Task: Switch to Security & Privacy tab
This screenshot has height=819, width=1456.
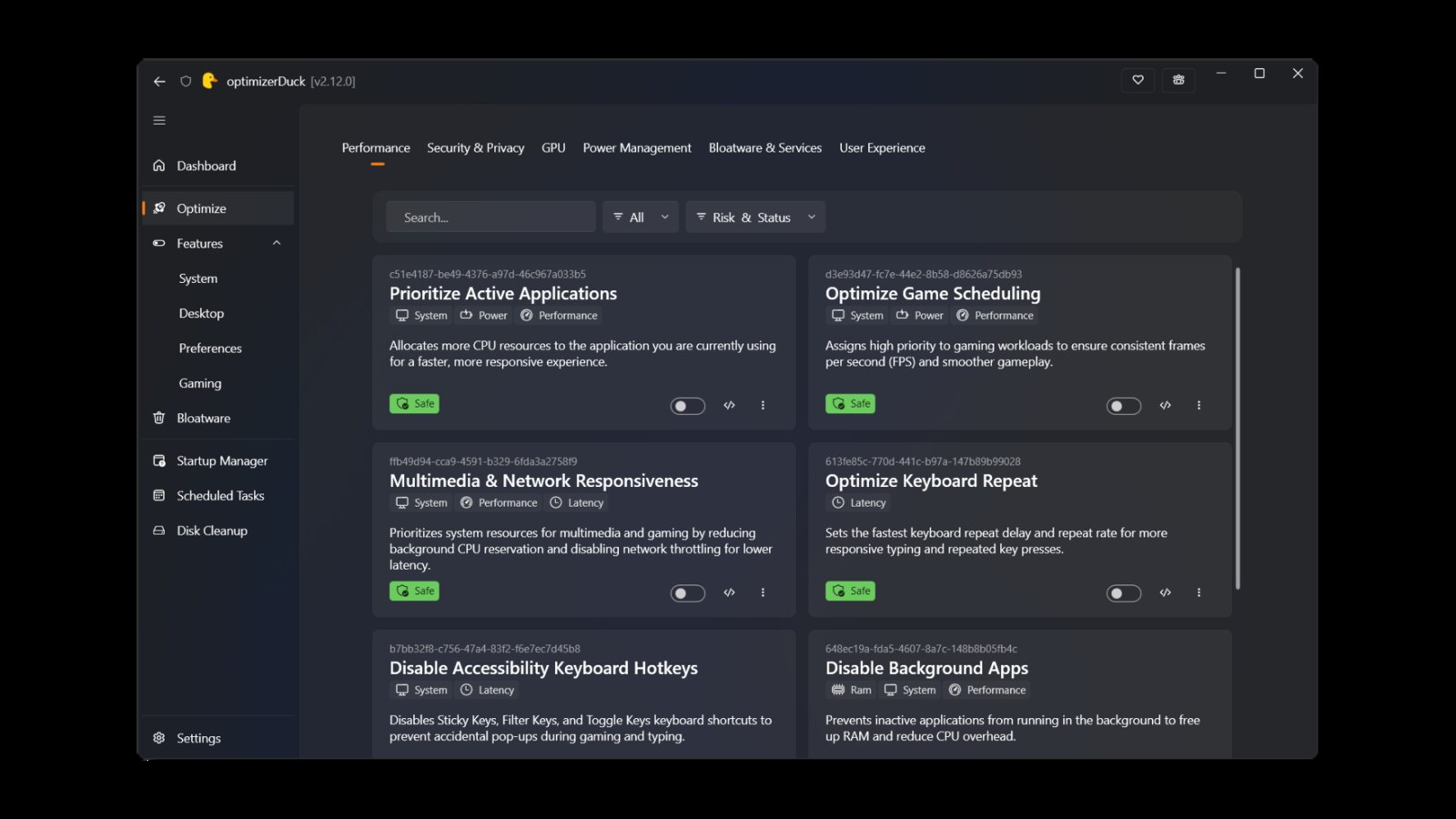Action: [x=476, y=147]
